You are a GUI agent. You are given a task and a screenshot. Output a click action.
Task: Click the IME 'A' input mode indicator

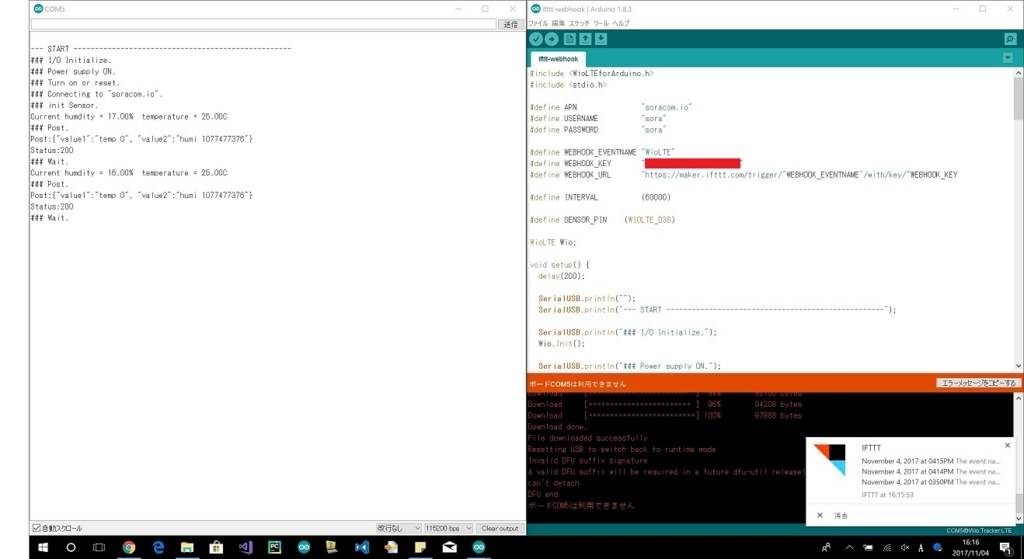921,547
